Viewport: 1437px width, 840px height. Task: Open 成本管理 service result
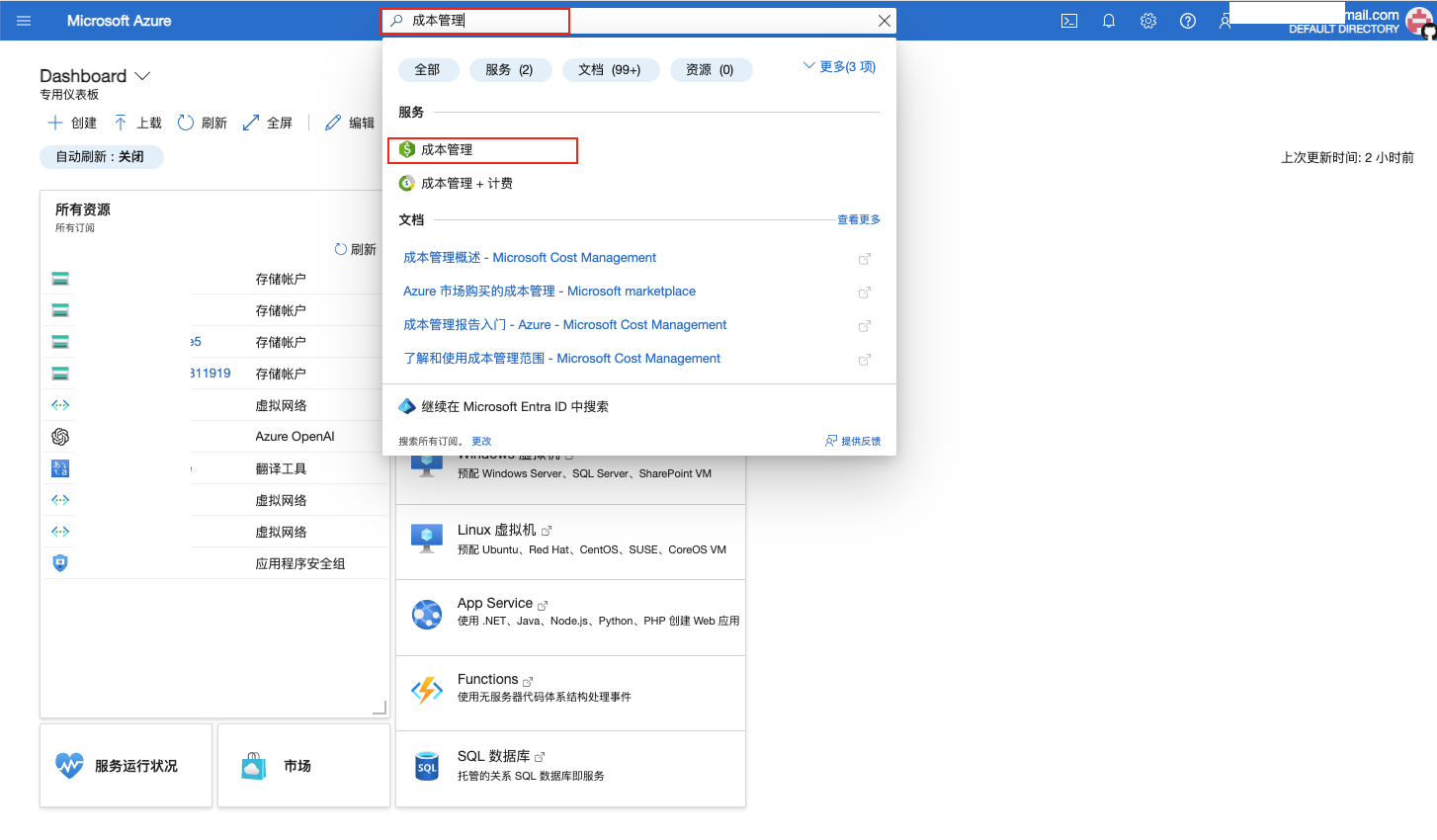point(447,150)
